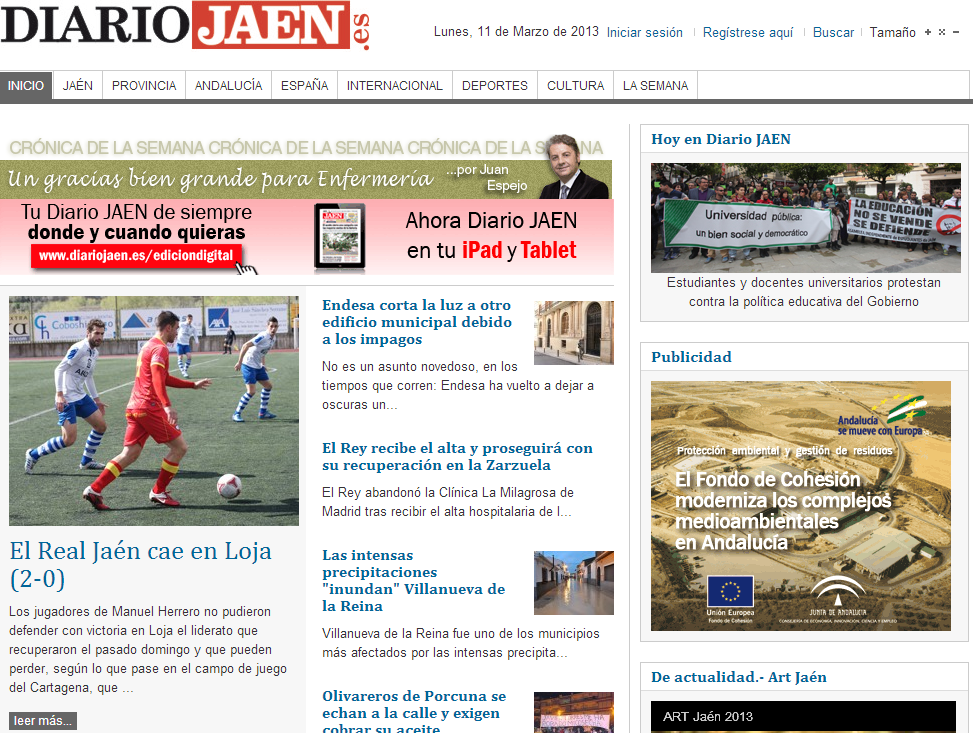Click the leer más button
Screen dimensions: 973x733
[x=43, y=721]
